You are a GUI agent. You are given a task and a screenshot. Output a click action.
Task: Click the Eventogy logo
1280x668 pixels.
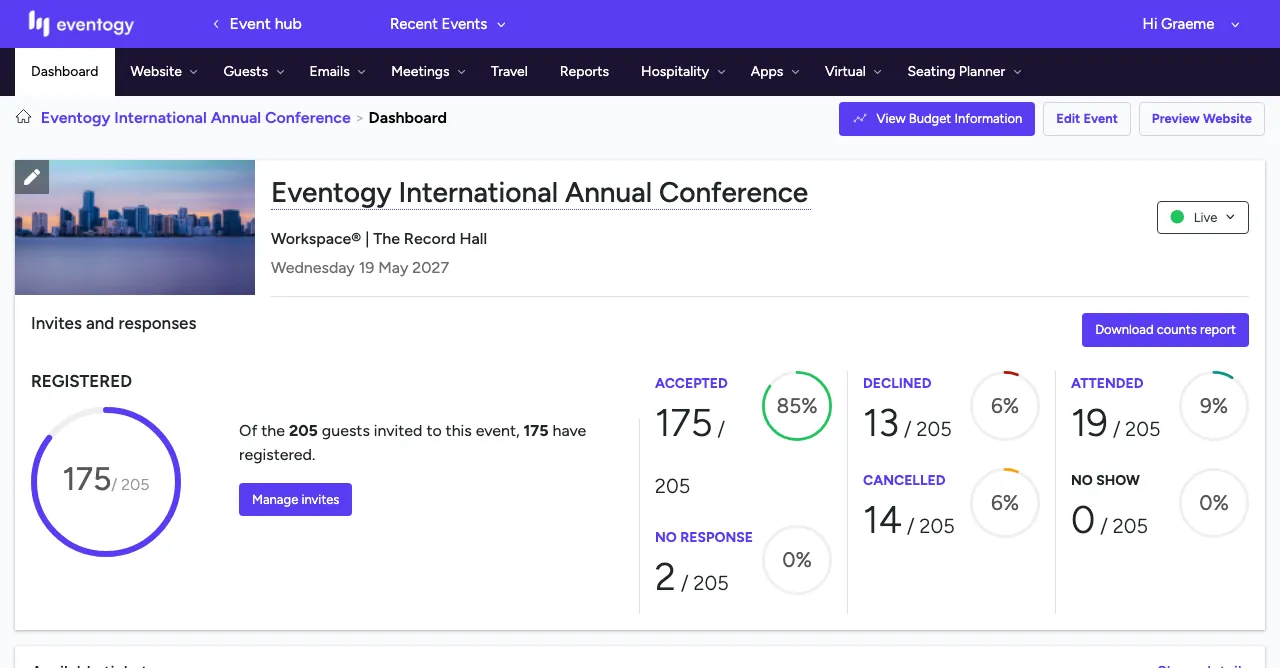(81, 24)
